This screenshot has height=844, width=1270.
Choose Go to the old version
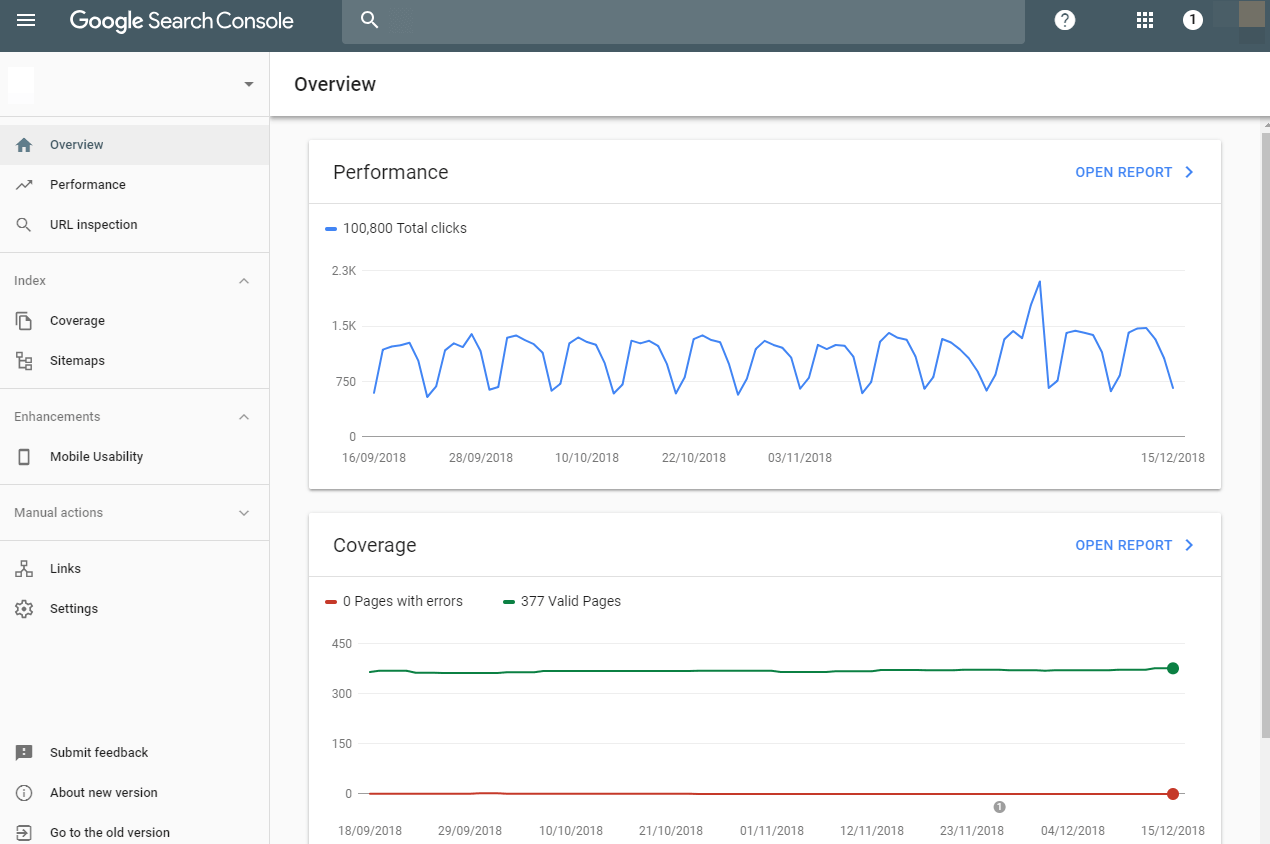tap(109, 832)
